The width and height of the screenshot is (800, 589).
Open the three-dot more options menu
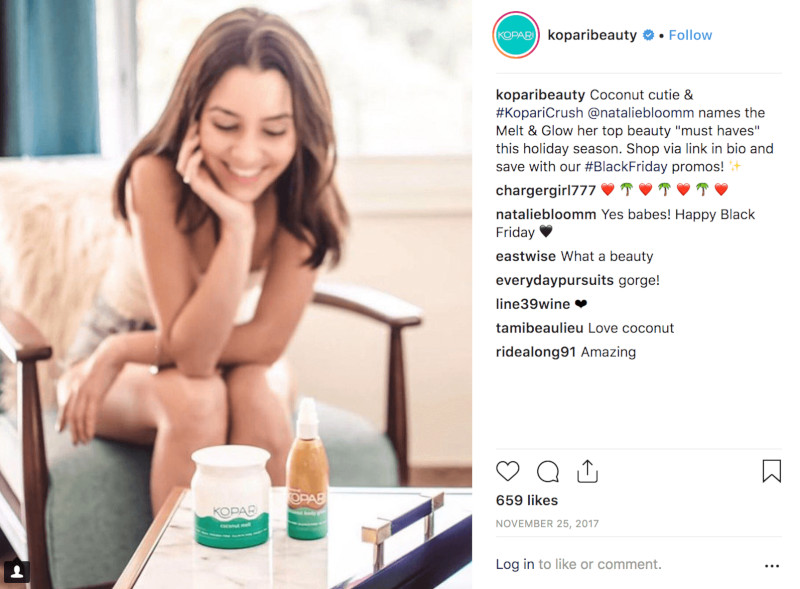point(772,566)
